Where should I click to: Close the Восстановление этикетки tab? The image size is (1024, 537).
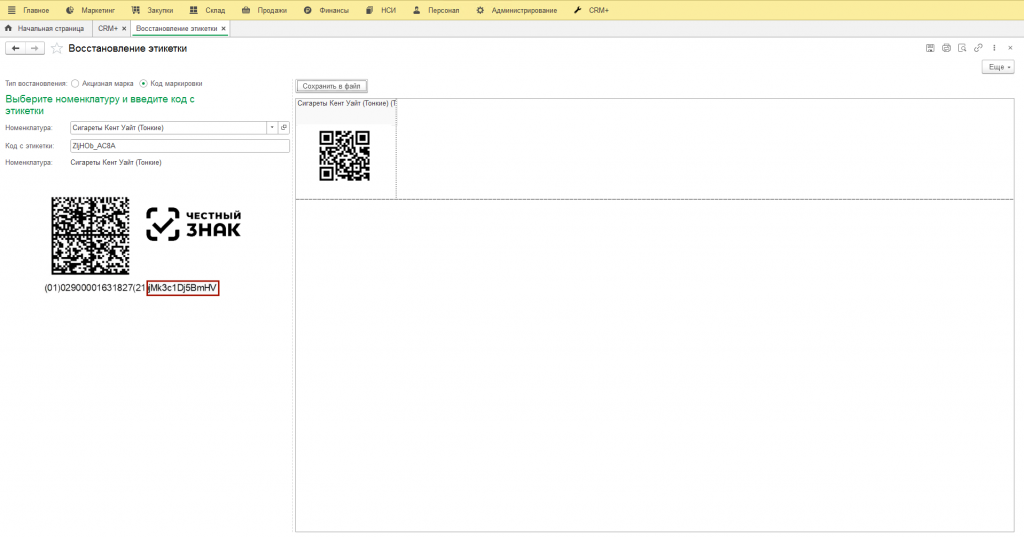pyautogui.click(x=223, y=29)
